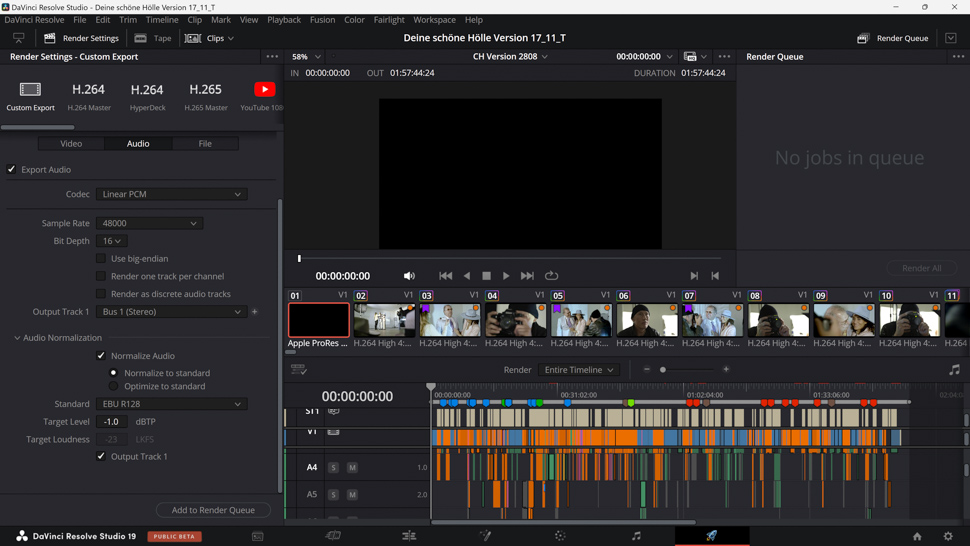
Task: Go to the Fusion page icon
Action: [x=485, y=536]
